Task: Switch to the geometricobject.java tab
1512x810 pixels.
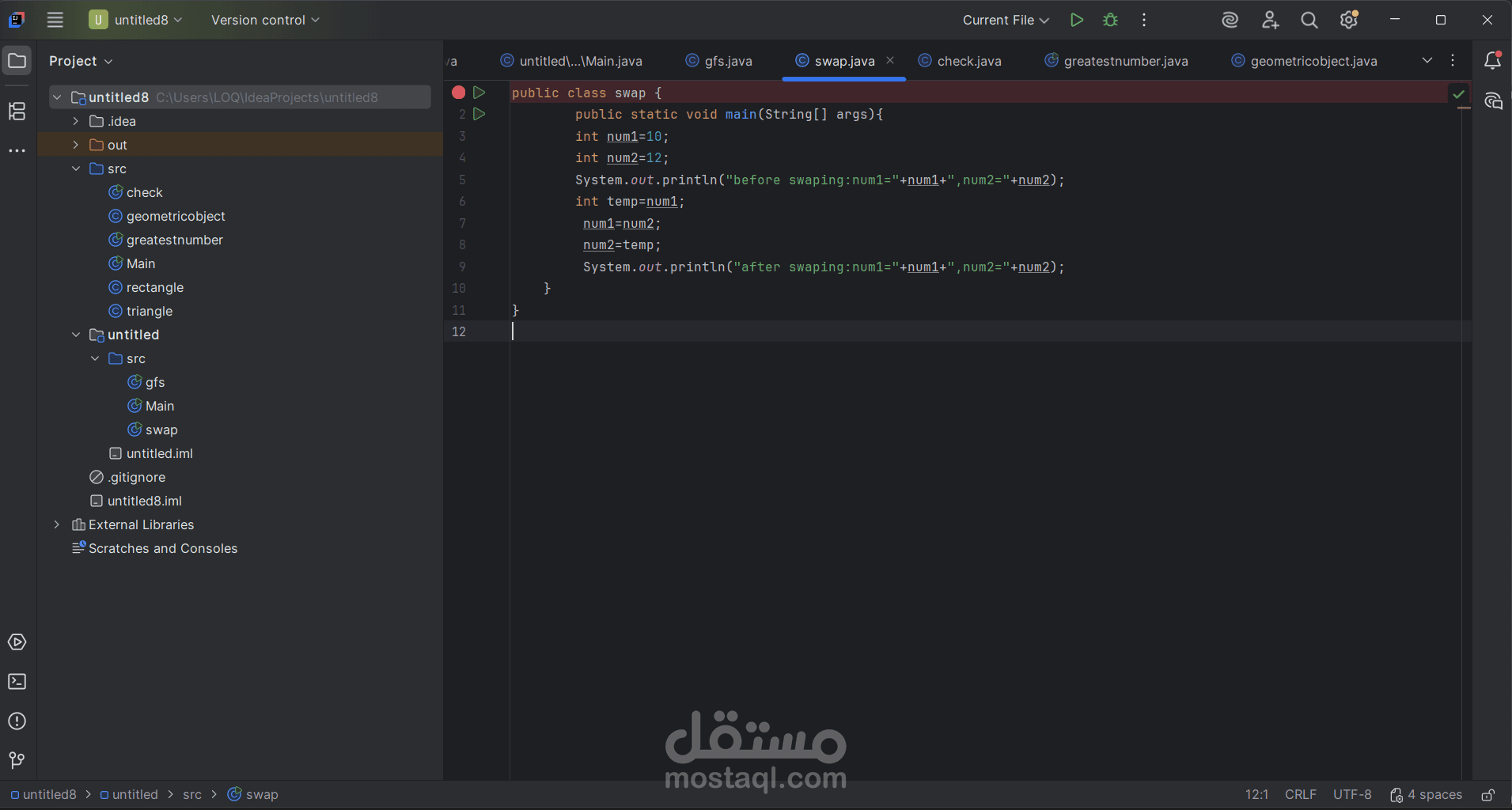Action: 1304,61
